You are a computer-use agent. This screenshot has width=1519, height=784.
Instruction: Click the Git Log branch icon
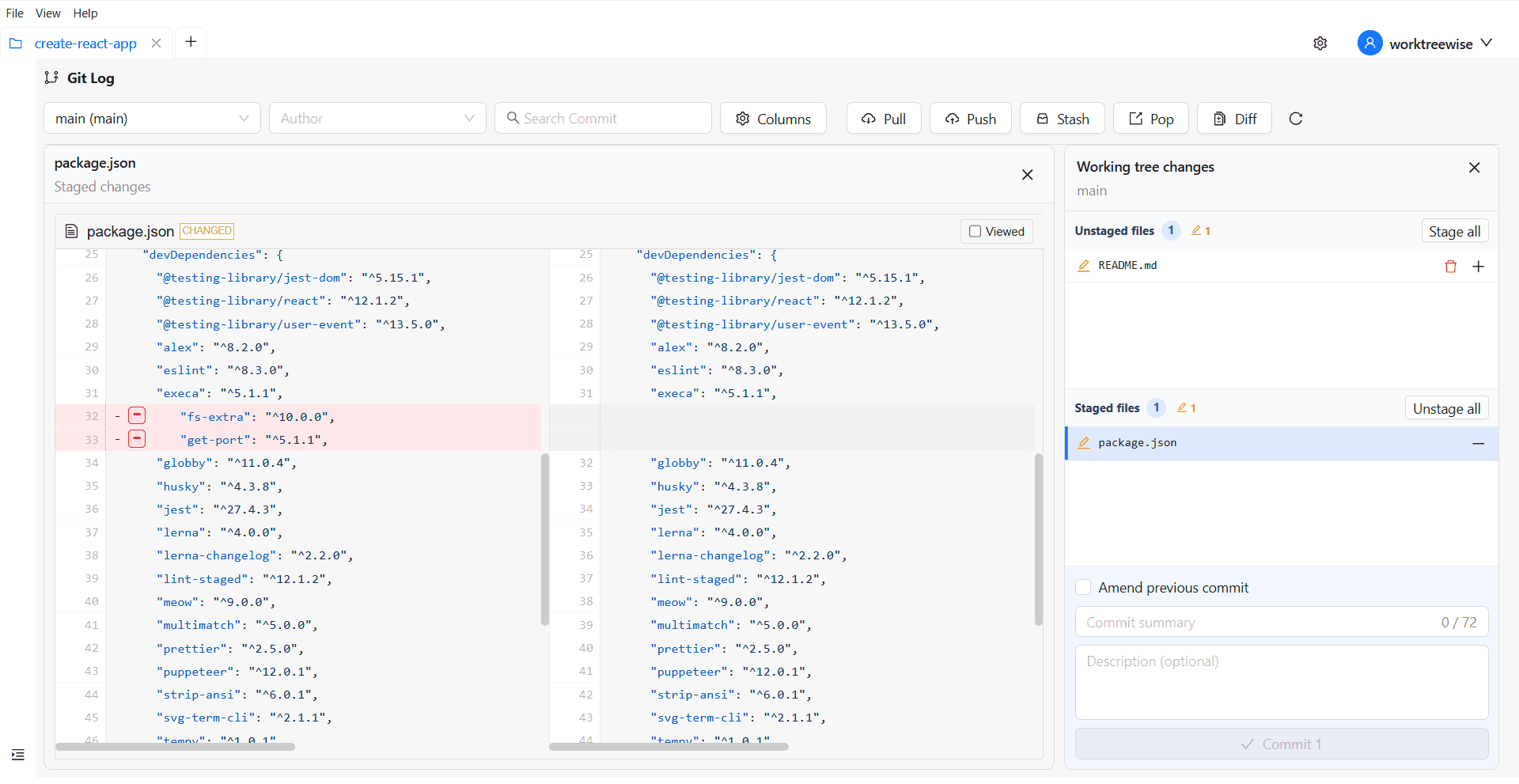[x=51, y=78]
